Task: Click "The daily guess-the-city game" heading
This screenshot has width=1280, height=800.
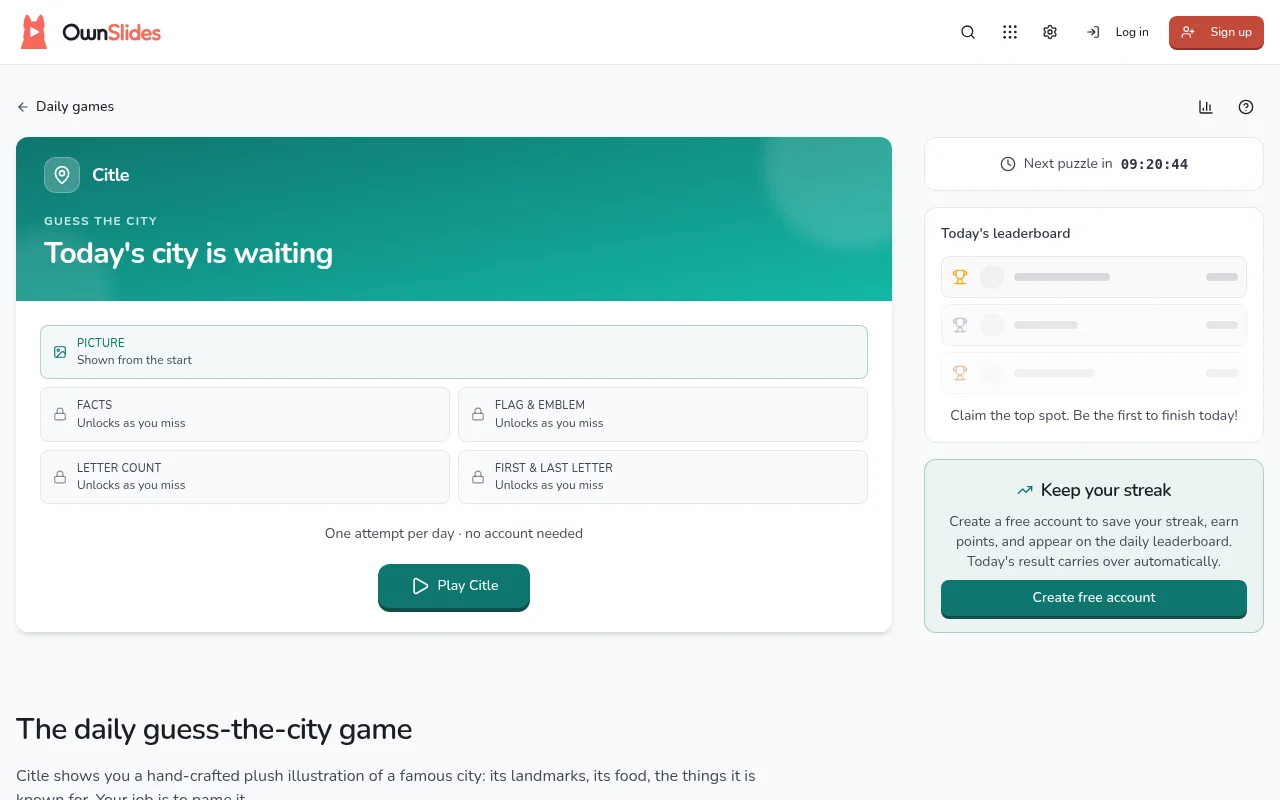Action: [214, 729]
